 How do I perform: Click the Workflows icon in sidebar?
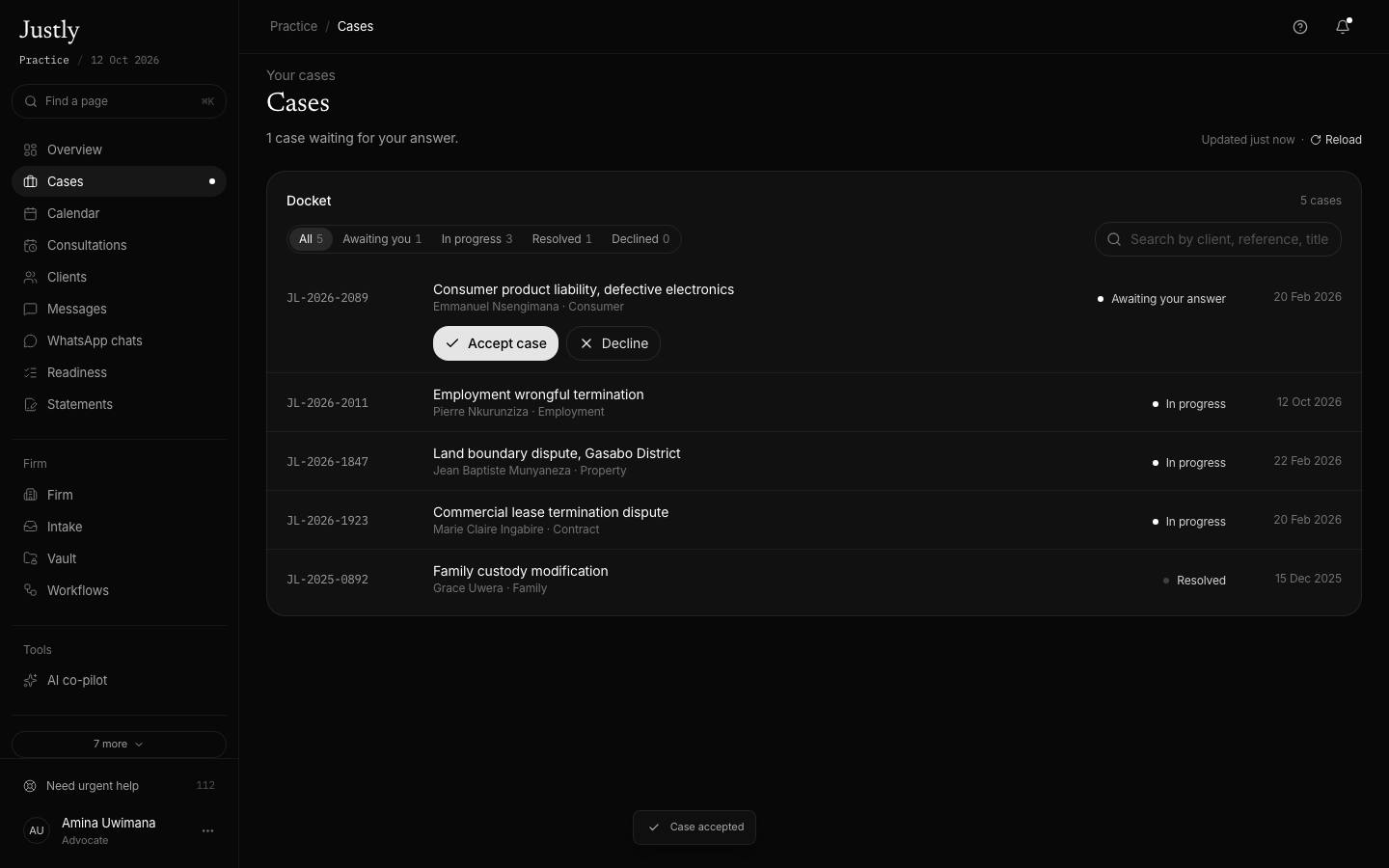[x=31, y=590]
